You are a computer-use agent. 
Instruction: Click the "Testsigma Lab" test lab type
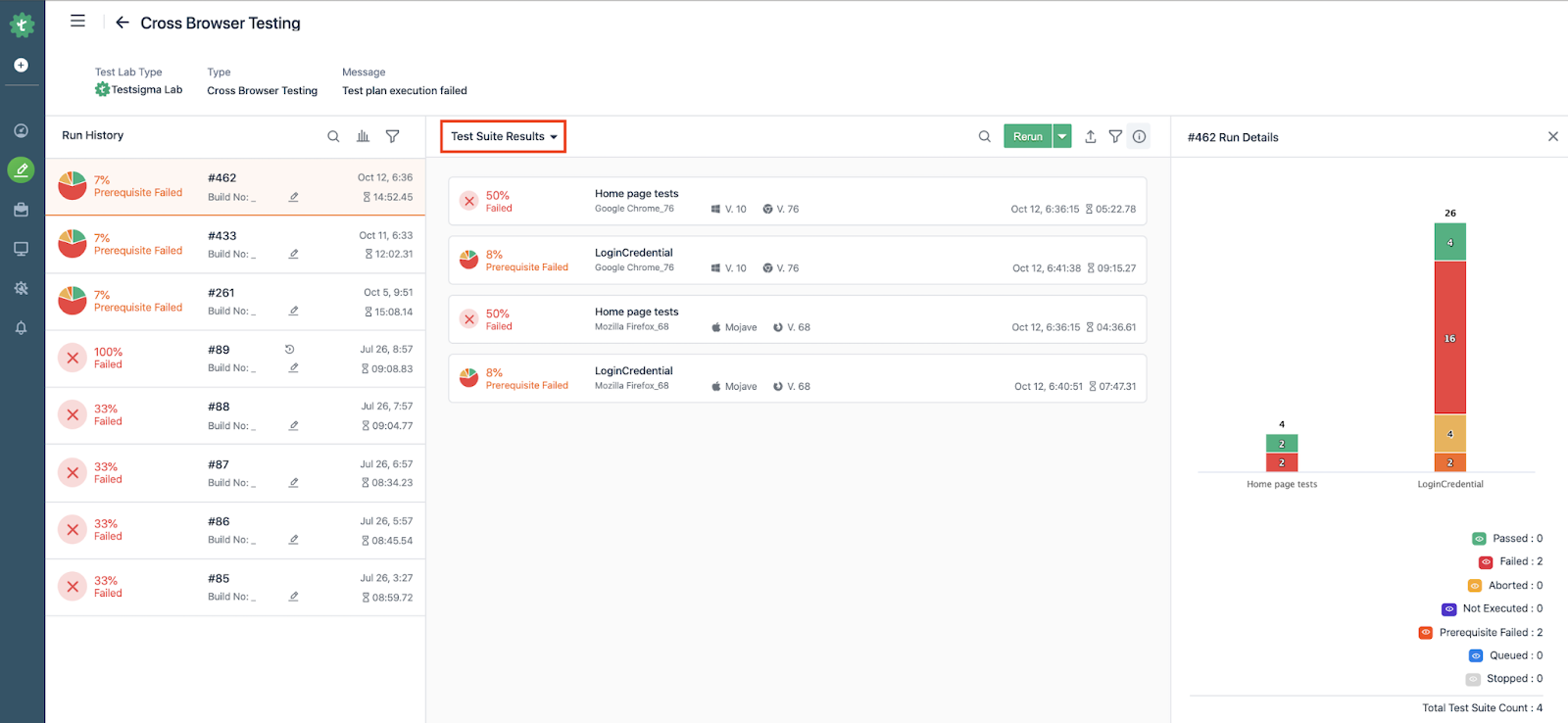click(139, 90)
